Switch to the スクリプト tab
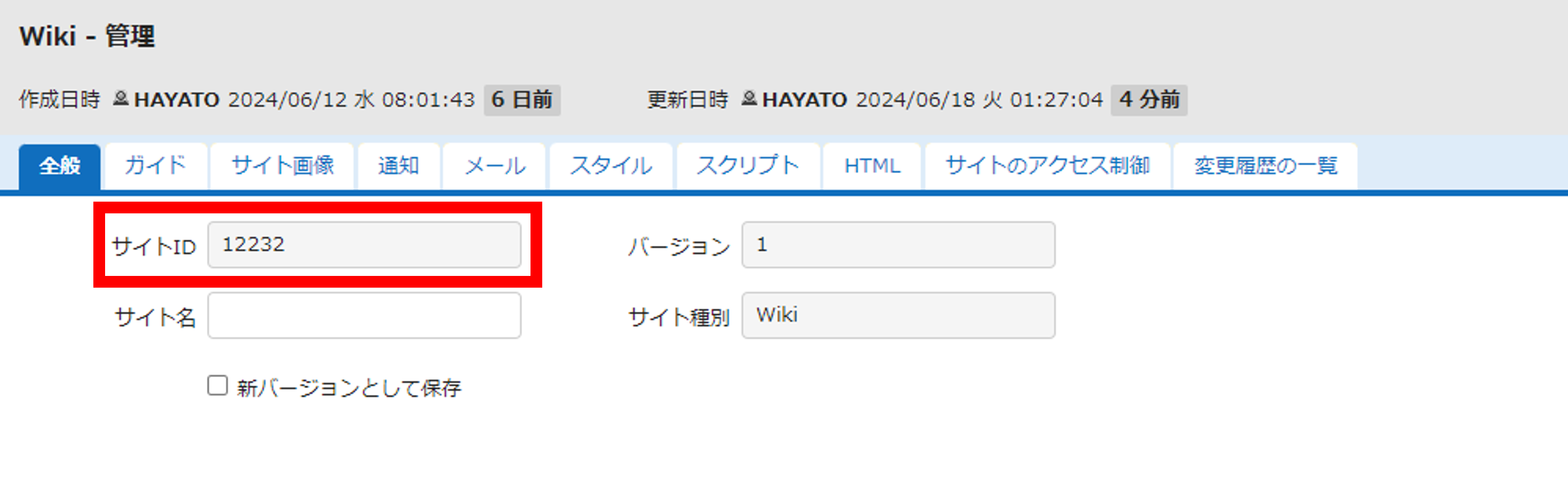Screen dimensions: 1568x477 pos(748,166)
